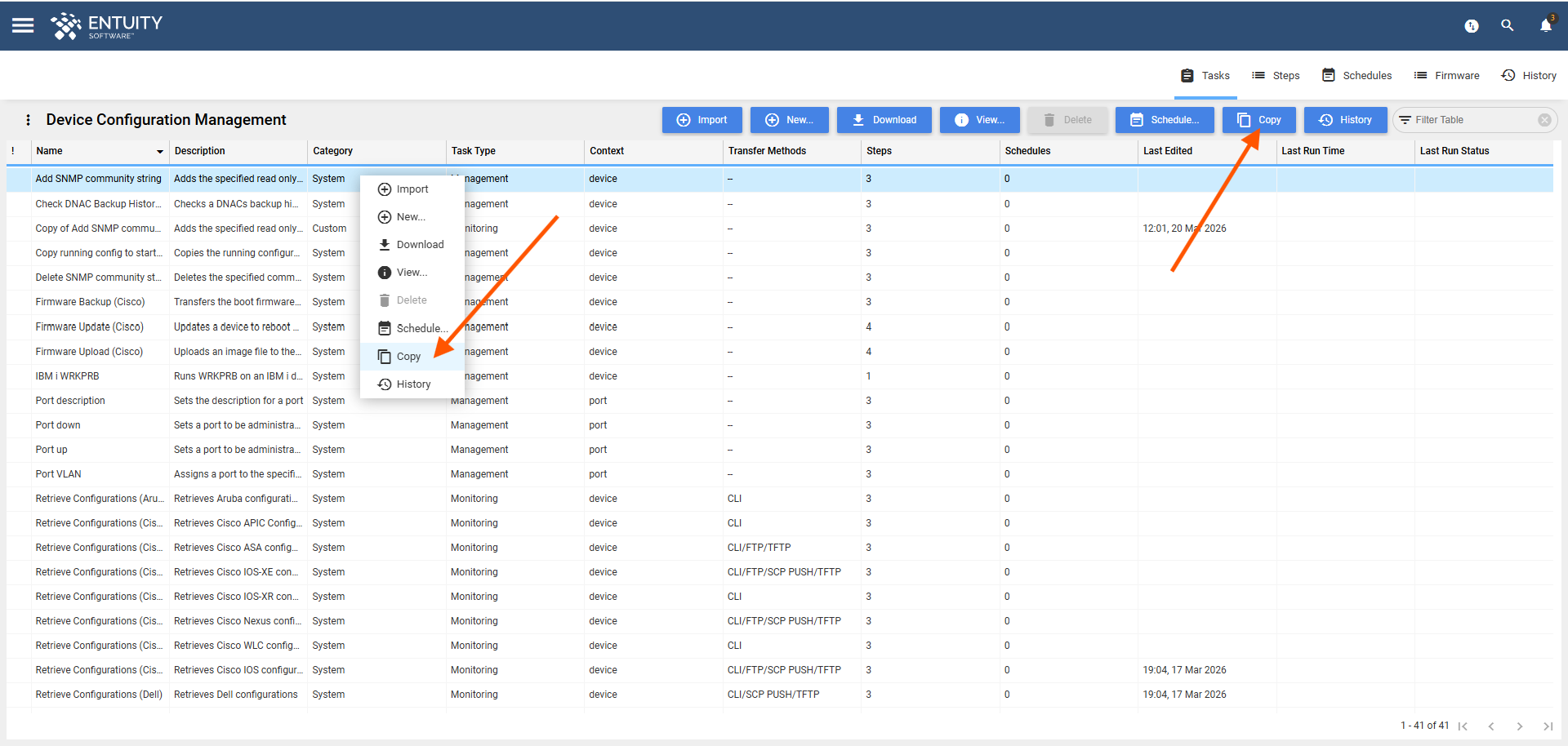
Task: Go to the first page of results
Action: (x=1463, y=726)
